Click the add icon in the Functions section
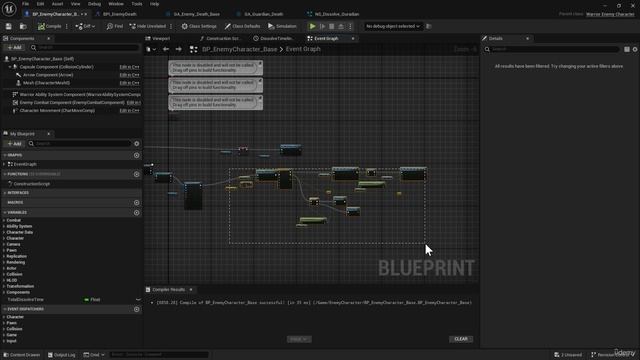Viewport: 640px width, 360px height. coord(137,174)
